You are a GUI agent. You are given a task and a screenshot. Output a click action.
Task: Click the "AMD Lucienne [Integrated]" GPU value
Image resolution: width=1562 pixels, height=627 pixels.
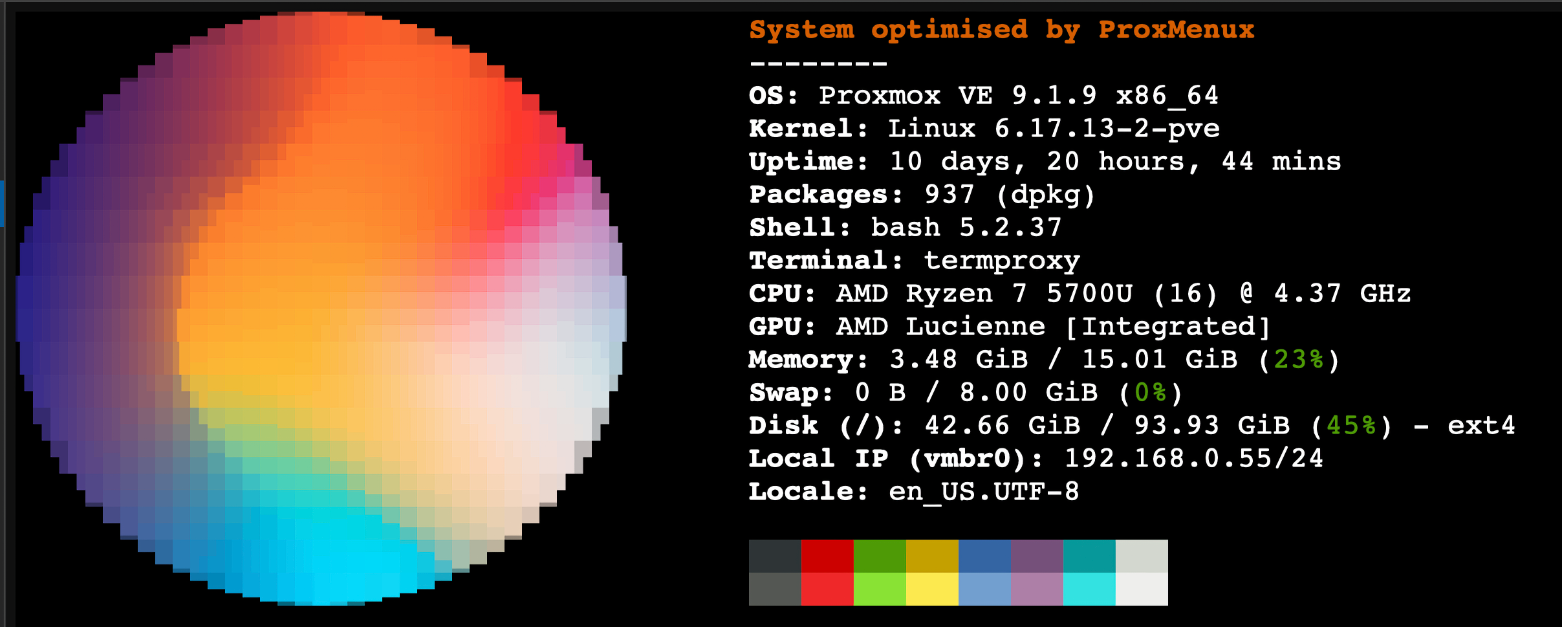tap(1054, 327)
